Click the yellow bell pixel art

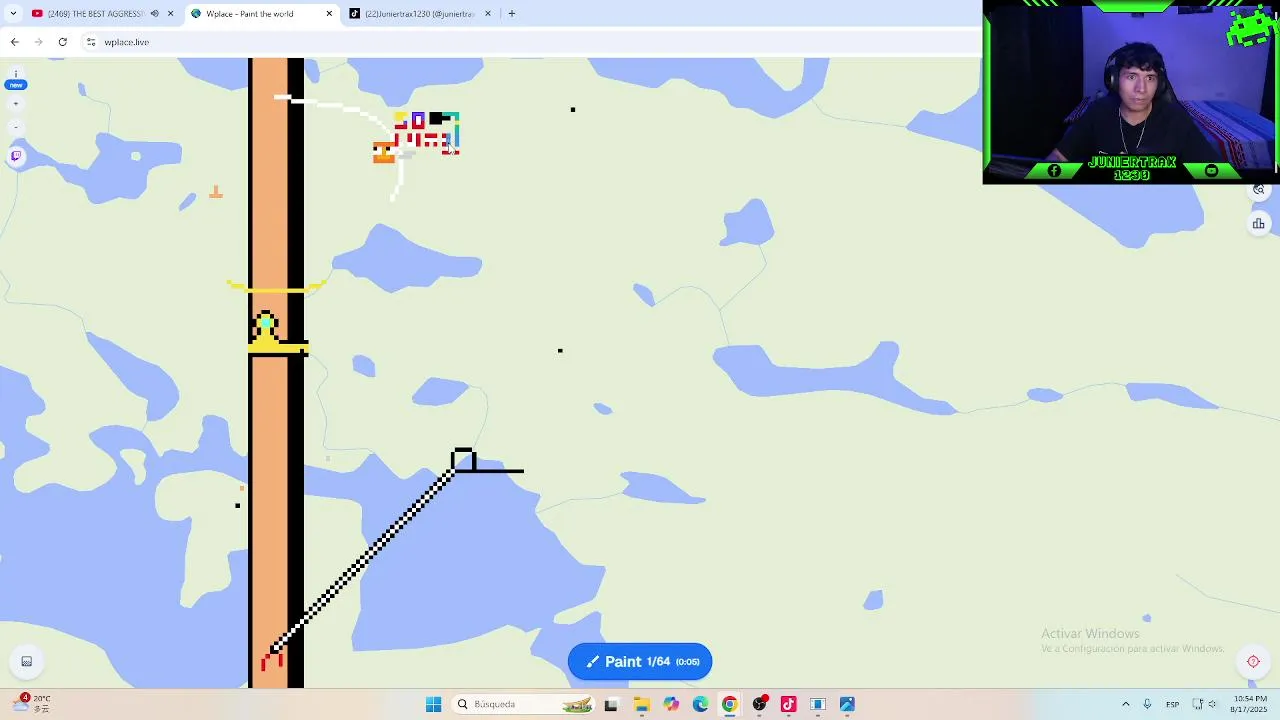pos(265,333)
